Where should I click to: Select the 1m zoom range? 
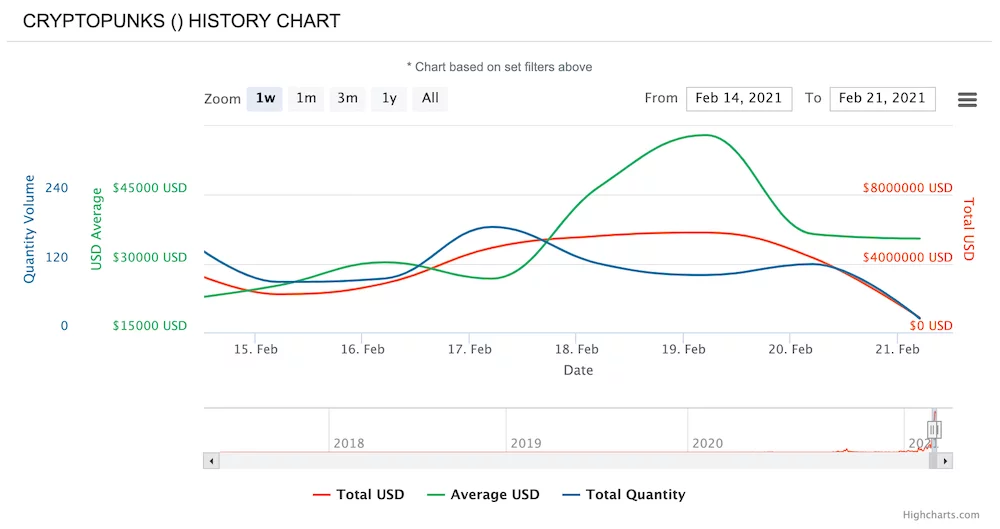[306, 98]
